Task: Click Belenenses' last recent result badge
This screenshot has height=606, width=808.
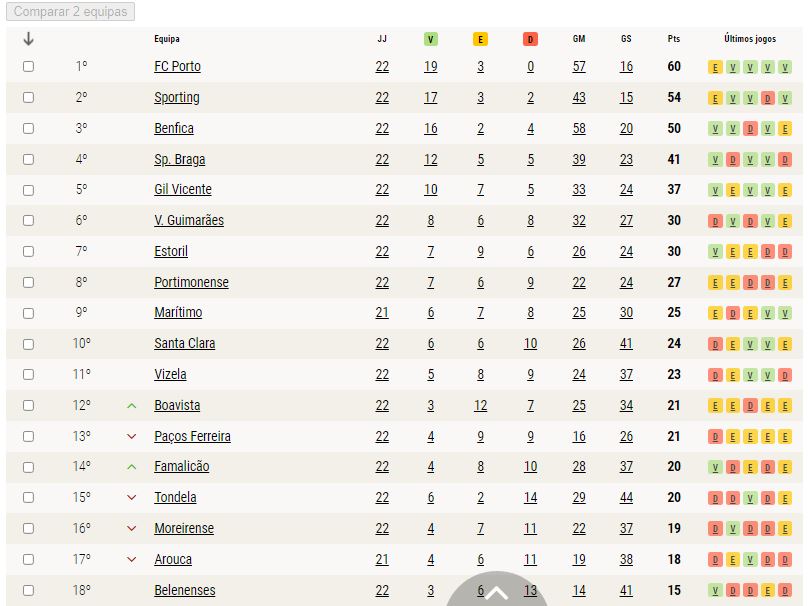Action: click(x=785, y=591)
